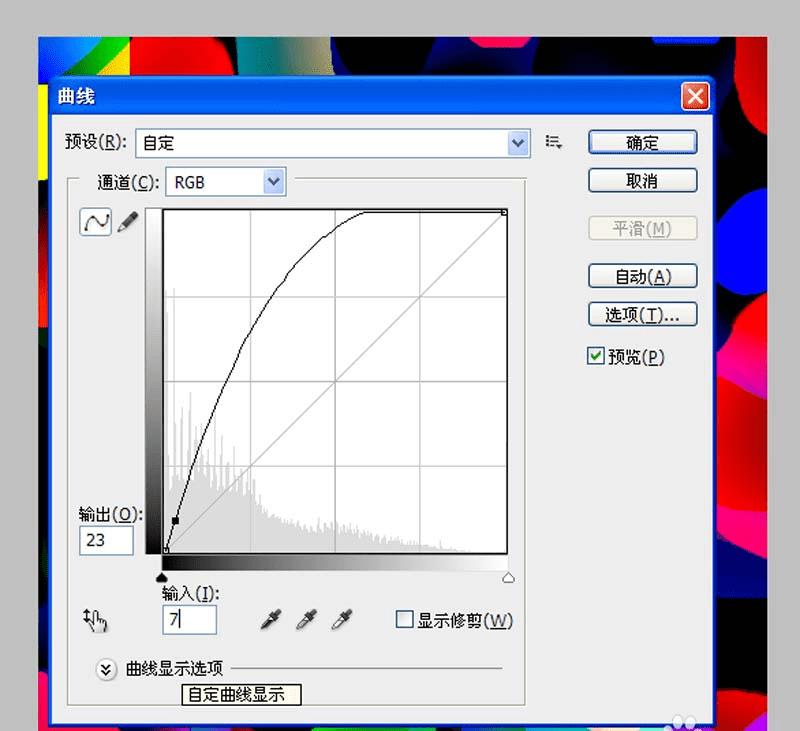Pick the gray point eyedropper
800x731 pixels.
307,619
